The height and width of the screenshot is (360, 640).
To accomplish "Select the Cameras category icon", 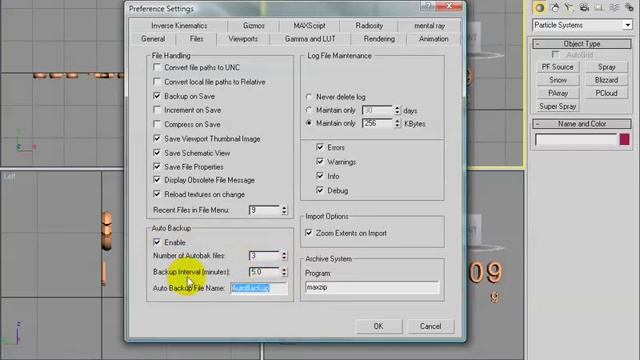I will click(x=584, y=8).
